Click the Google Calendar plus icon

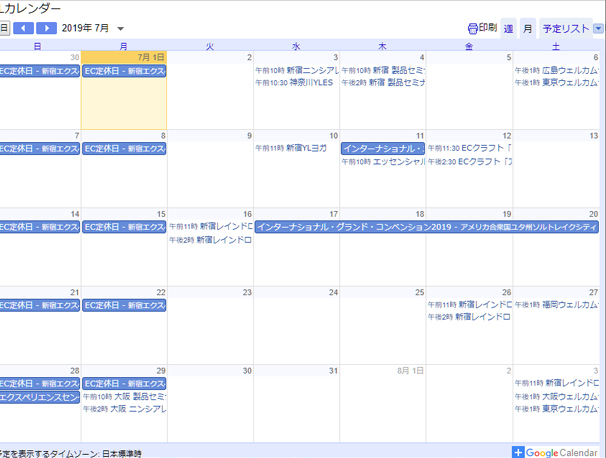(x=518, y=452)
